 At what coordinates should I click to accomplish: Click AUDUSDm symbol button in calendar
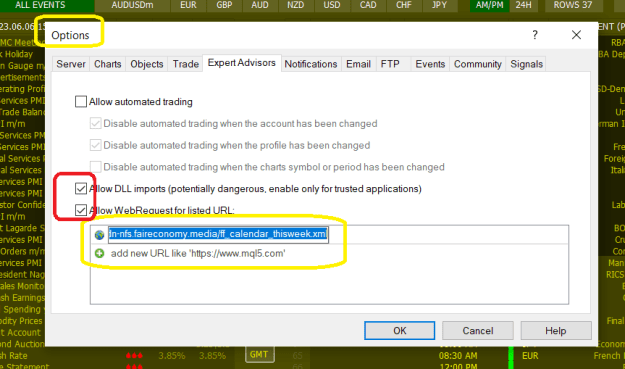[132, 5]
